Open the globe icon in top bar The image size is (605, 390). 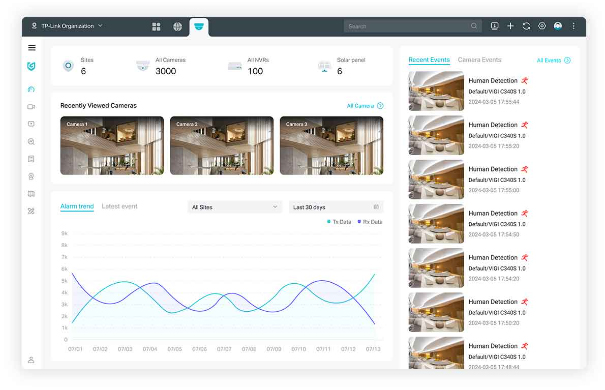(x=177, y=27)
